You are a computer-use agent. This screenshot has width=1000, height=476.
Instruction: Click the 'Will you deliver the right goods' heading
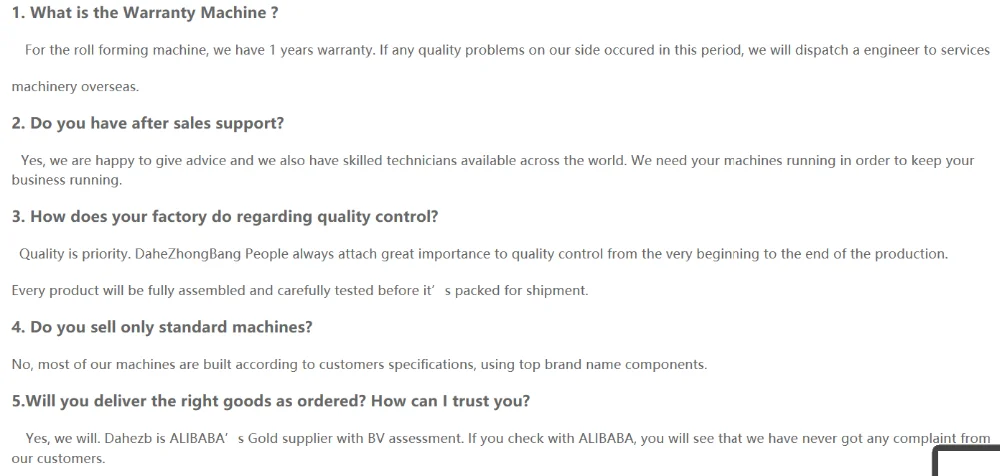(271, 401)
